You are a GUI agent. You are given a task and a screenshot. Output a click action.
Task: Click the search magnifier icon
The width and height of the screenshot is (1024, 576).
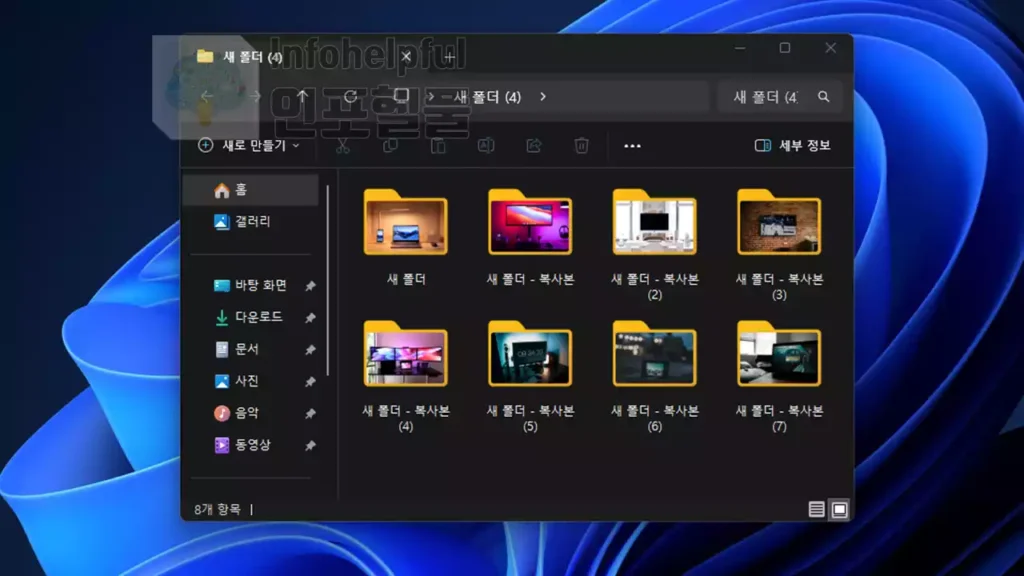(824, 97)
